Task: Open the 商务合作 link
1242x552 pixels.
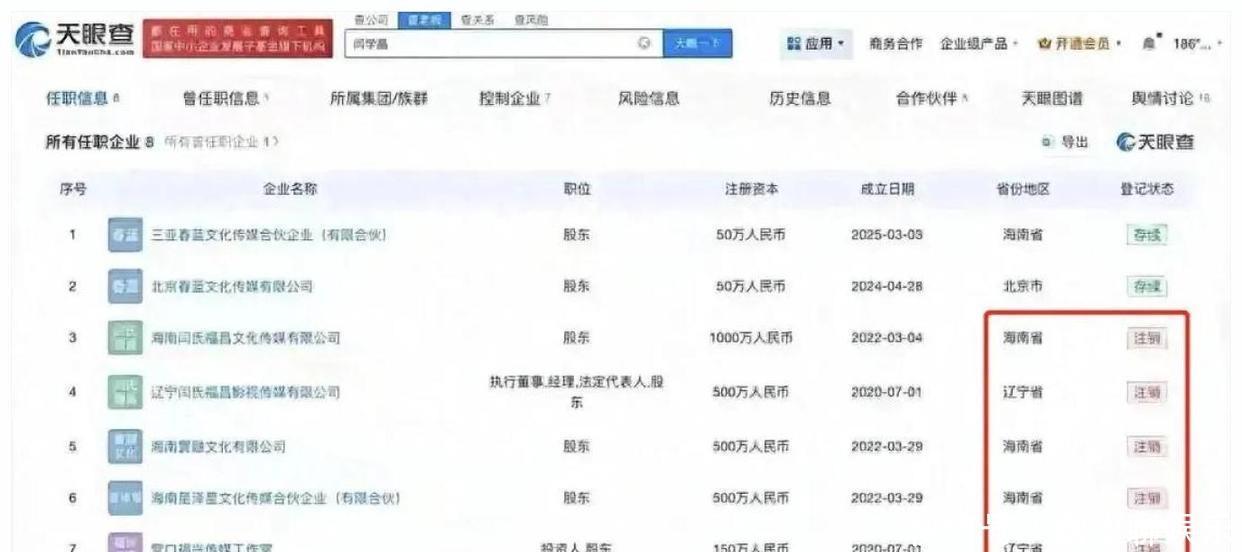Action: pyautogui.click(x=896, y=44)
